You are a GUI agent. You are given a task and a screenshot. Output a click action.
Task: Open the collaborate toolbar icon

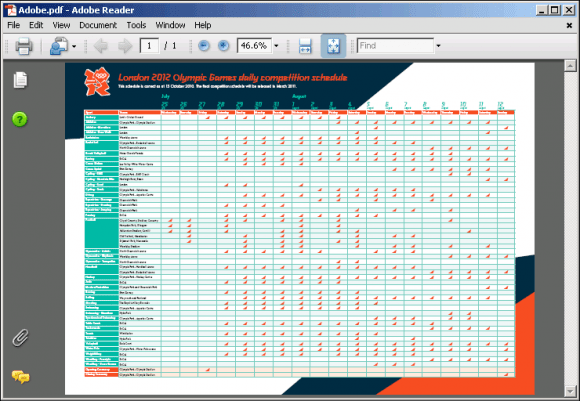(x=59, y=46)
